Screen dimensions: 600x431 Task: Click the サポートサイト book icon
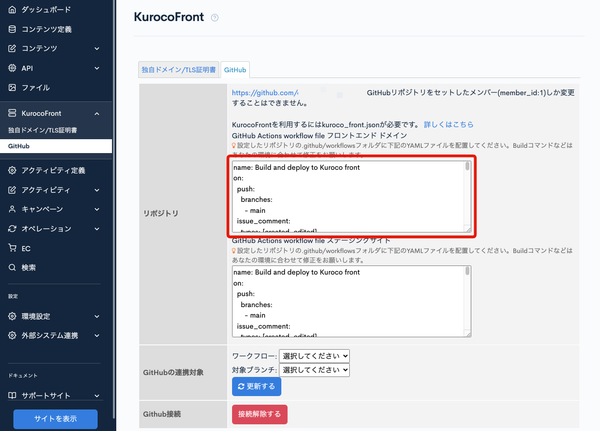[x=12, y=395]
